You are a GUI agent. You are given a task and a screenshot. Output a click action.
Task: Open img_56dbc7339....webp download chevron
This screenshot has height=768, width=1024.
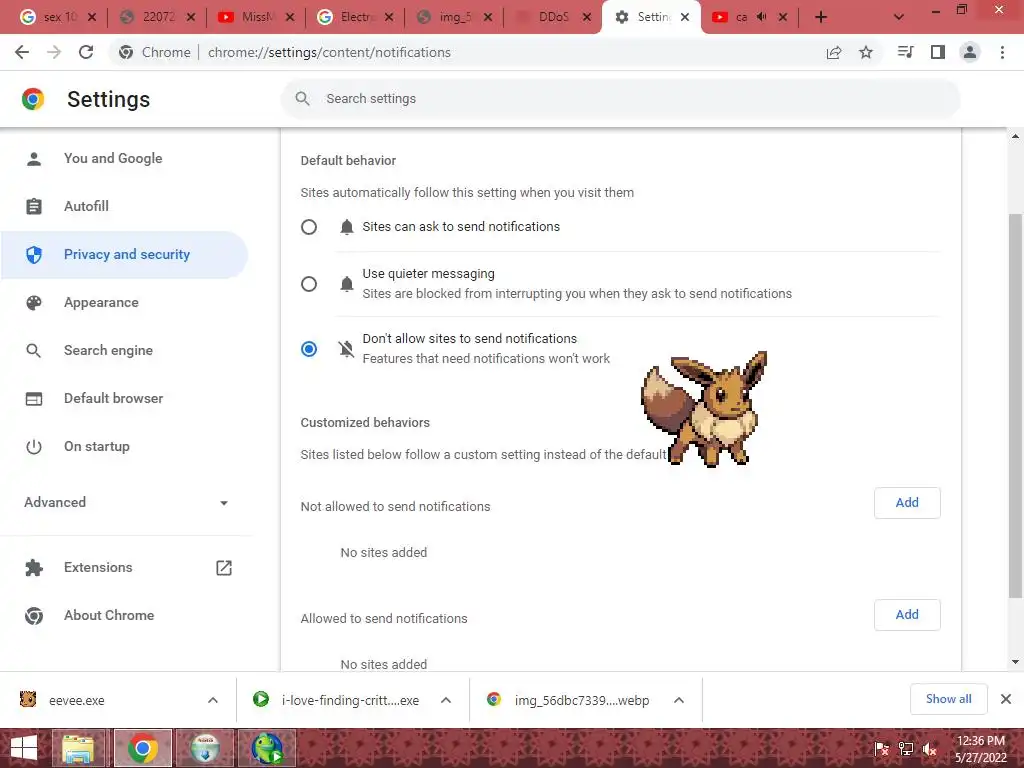[679, 700]
